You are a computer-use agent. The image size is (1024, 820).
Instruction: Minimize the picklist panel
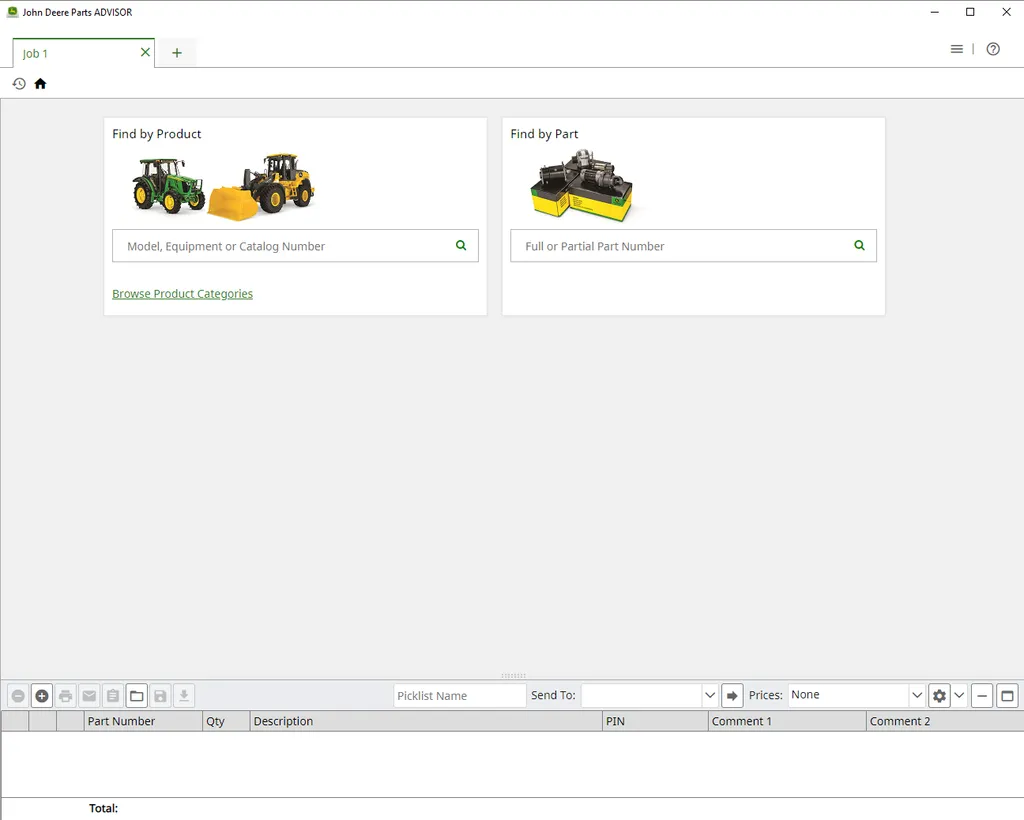coord(982,696)
